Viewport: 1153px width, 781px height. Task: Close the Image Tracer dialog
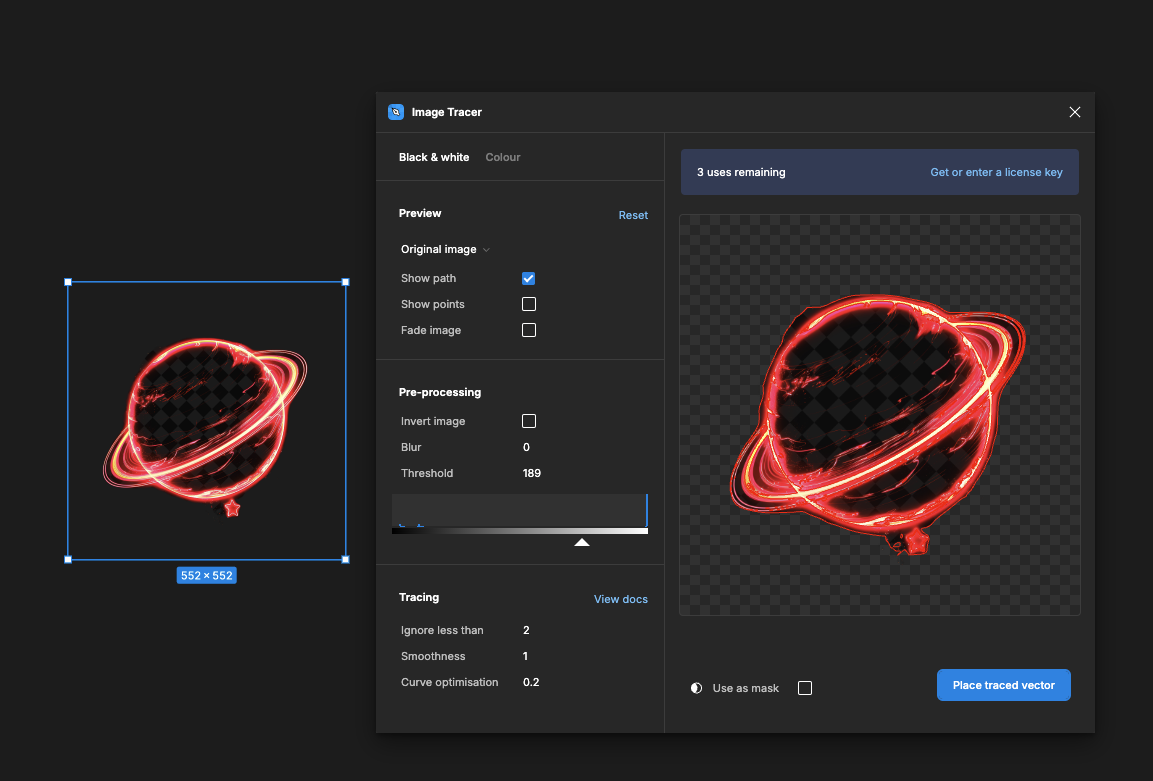[x=1074, y=112]
